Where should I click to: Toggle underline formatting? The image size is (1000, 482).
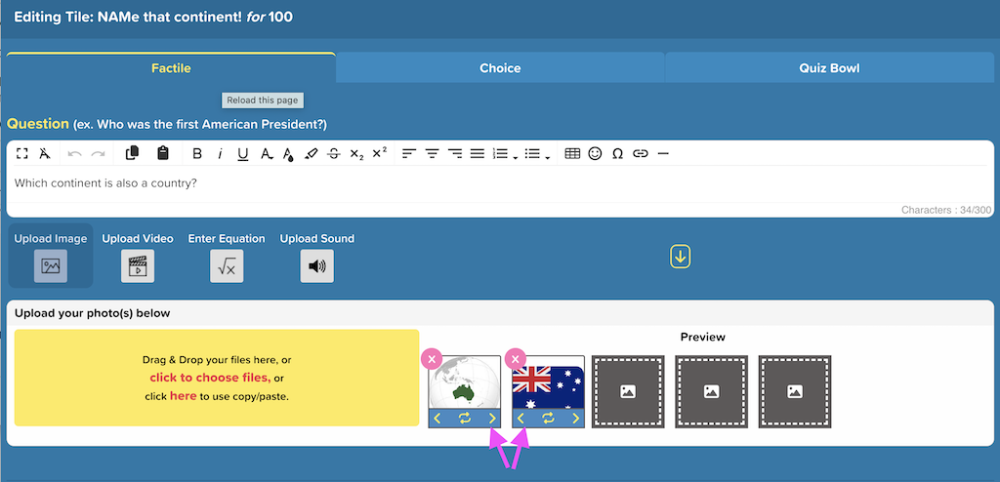(243, 154)
